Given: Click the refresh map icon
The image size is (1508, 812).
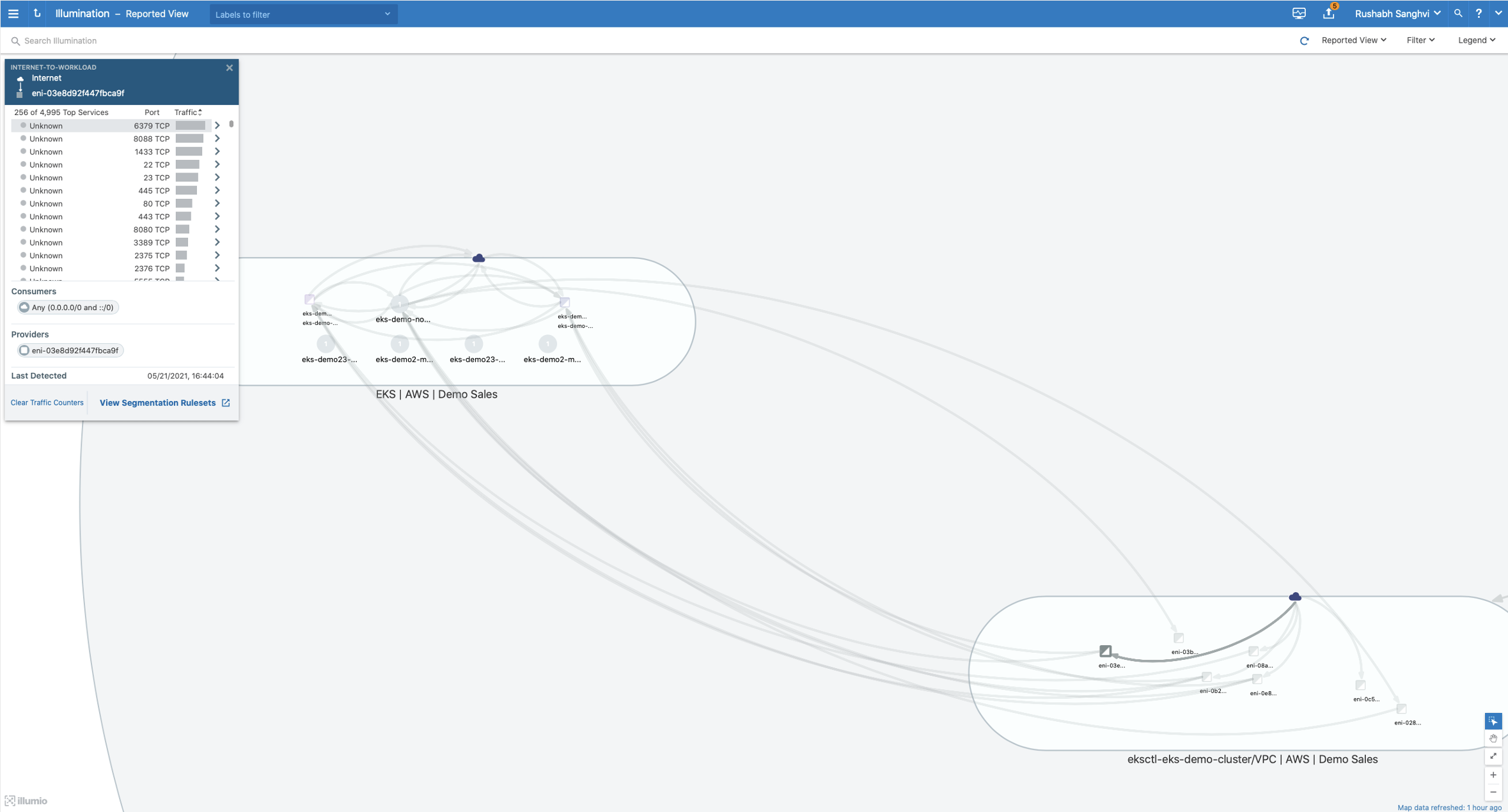Looking at the screenshot, I should pos(1304,41).
